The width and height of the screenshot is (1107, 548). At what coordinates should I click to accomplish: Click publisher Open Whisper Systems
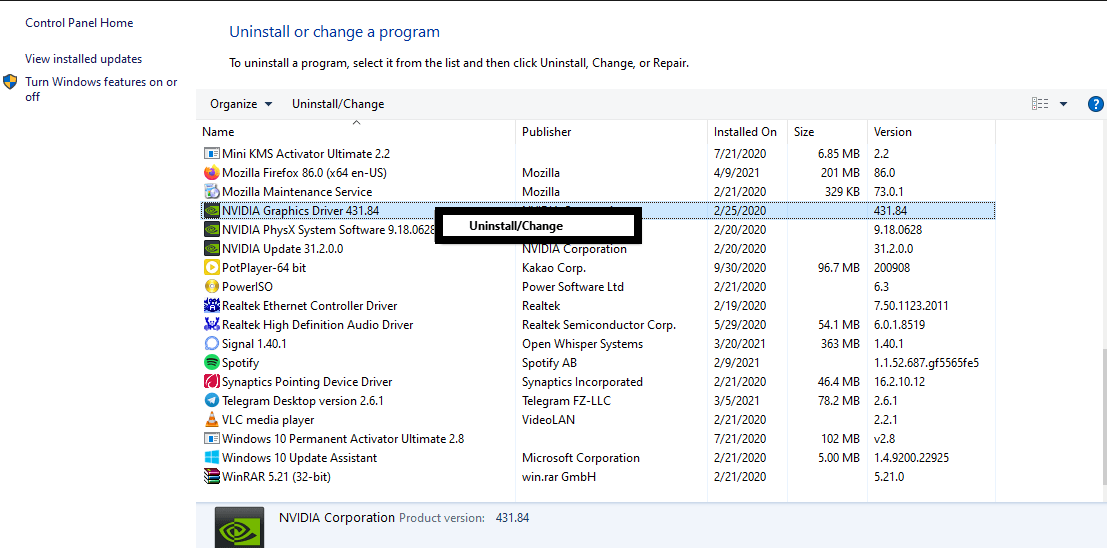point(582,344)
